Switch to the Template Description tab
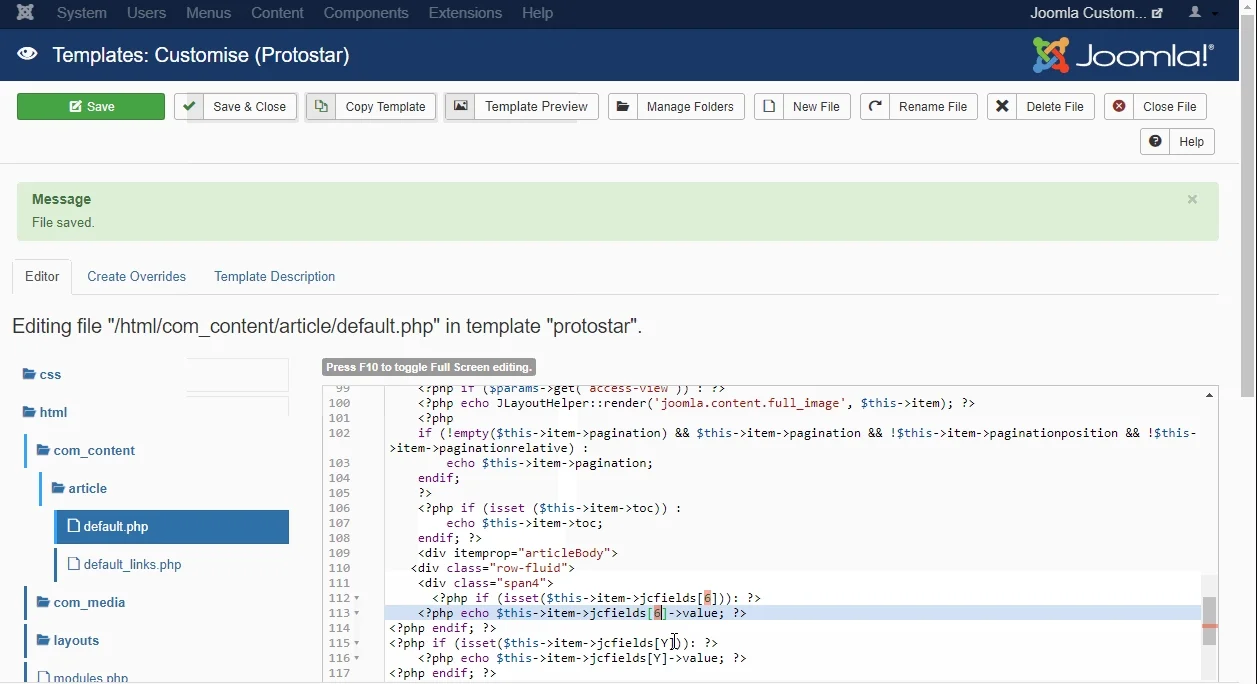The height and width of the screenshot is (684, 1257). [275, 277]
